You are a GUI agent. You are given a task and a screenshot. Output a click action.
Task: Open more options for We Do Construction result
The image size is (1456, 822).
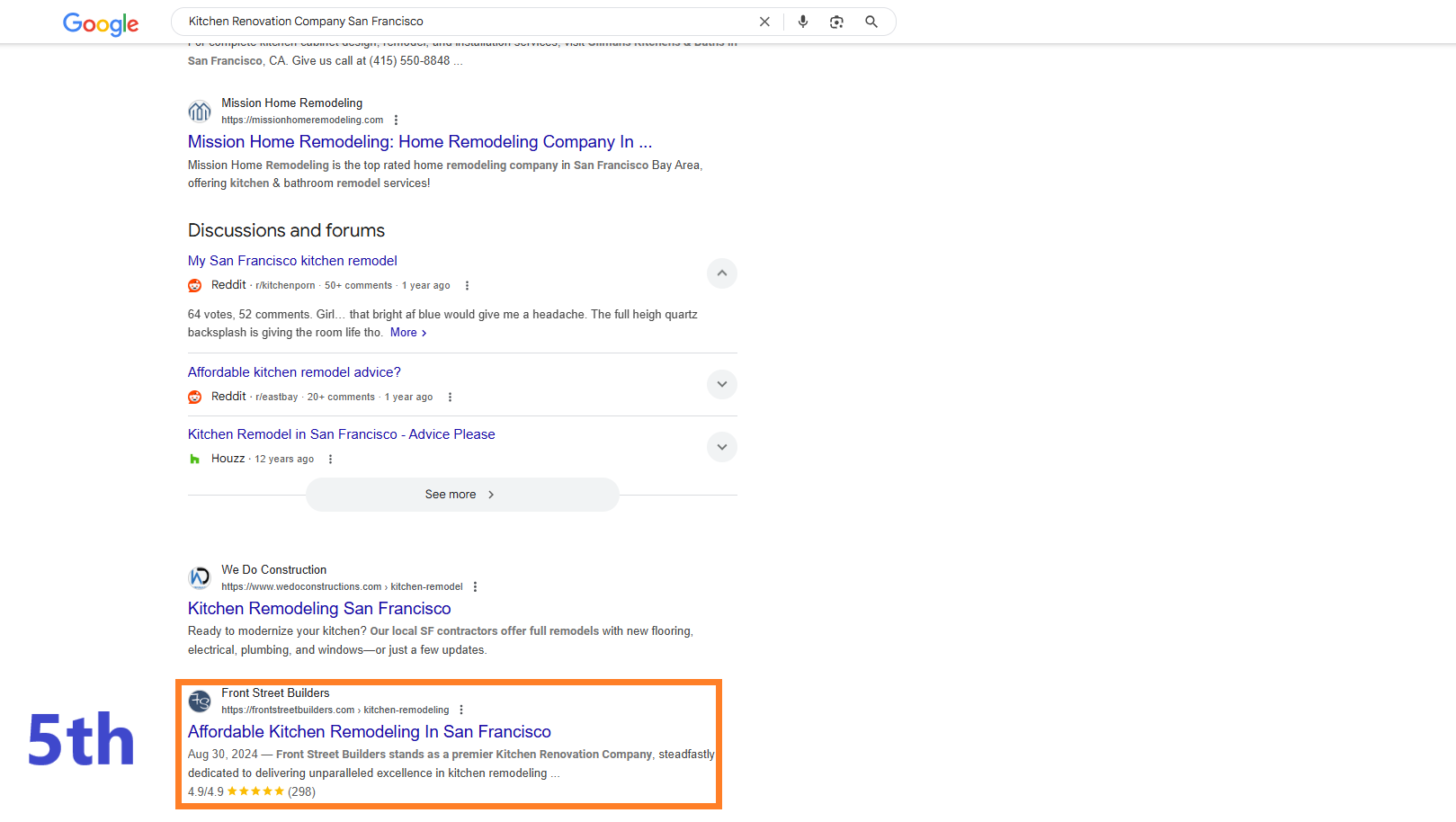(x=475, y=587)
